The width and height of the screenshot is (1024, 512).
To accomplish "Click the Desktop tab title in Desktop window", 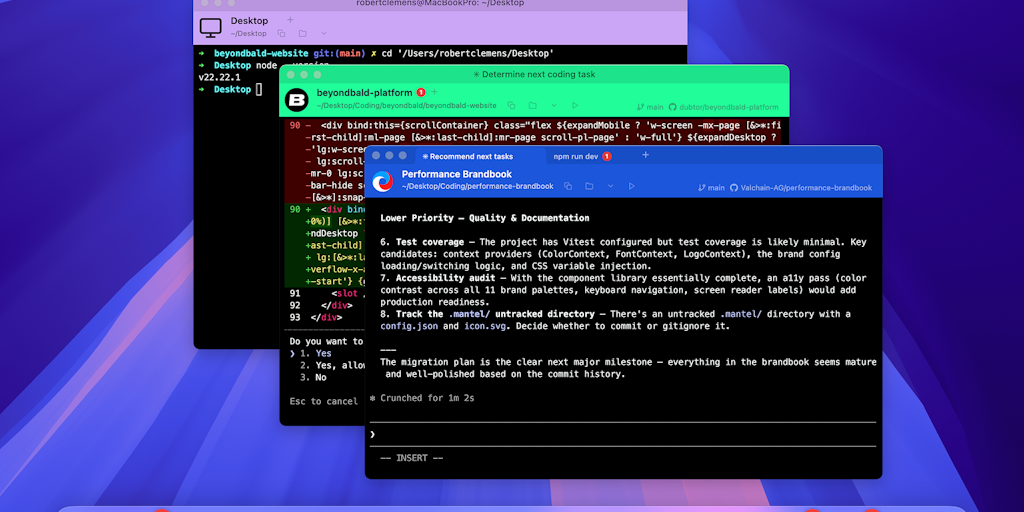I will (x=249, y=21).
